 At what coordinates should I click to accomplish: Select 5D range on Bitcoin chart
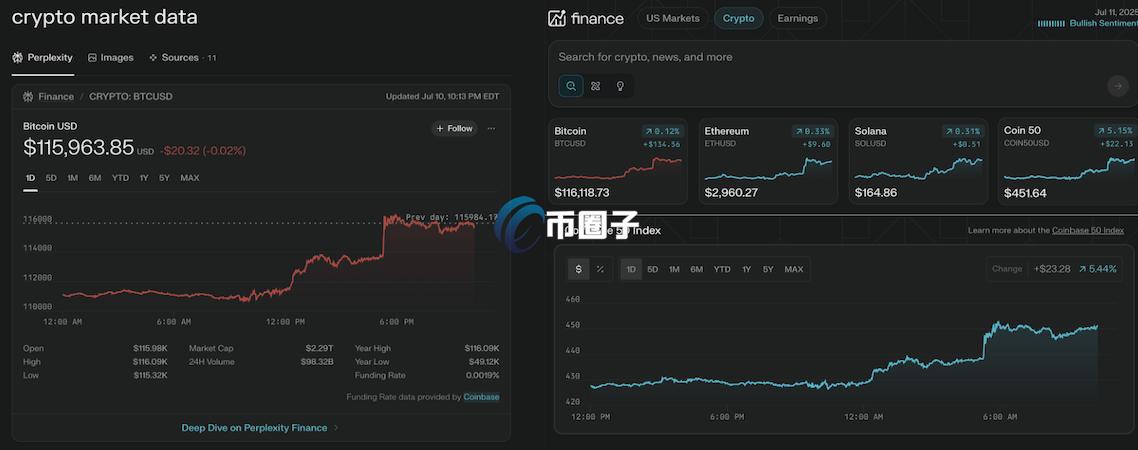[51, 178]
